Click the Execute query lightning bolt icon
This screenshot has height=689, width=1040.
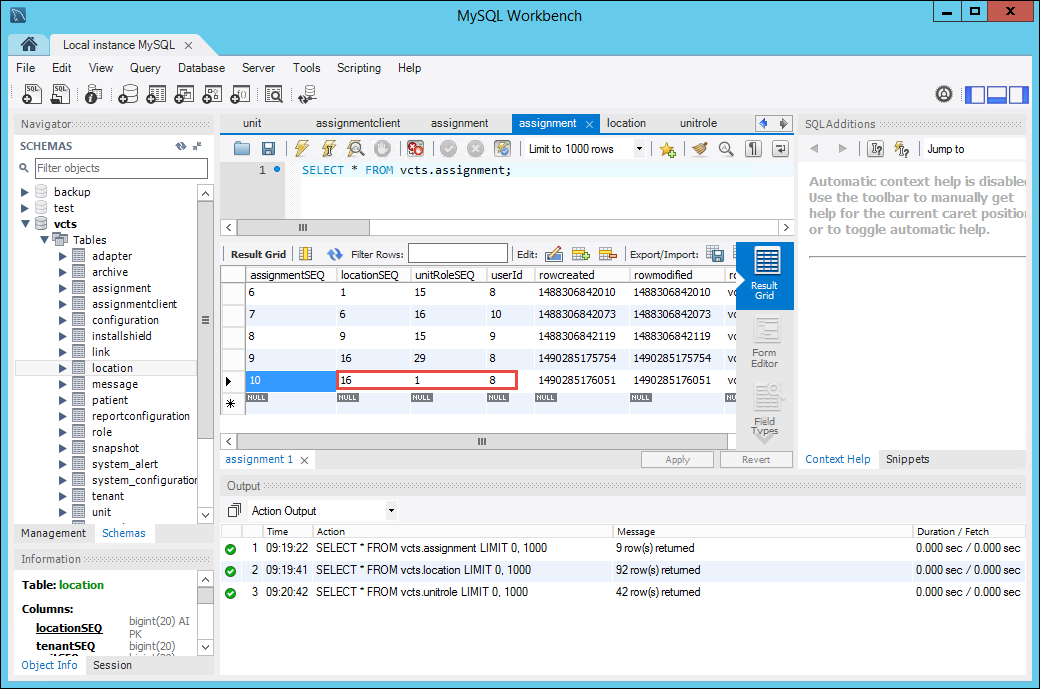click(x=302, y=149)
